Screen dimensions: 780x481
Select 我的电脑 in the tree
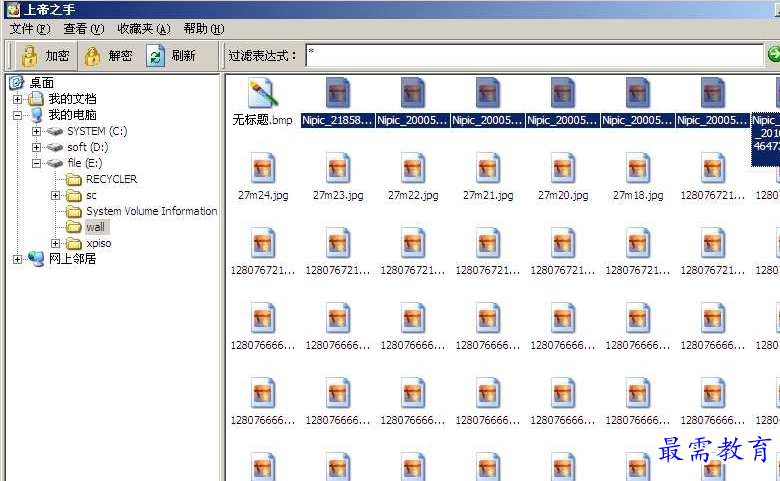click(73, 115)
